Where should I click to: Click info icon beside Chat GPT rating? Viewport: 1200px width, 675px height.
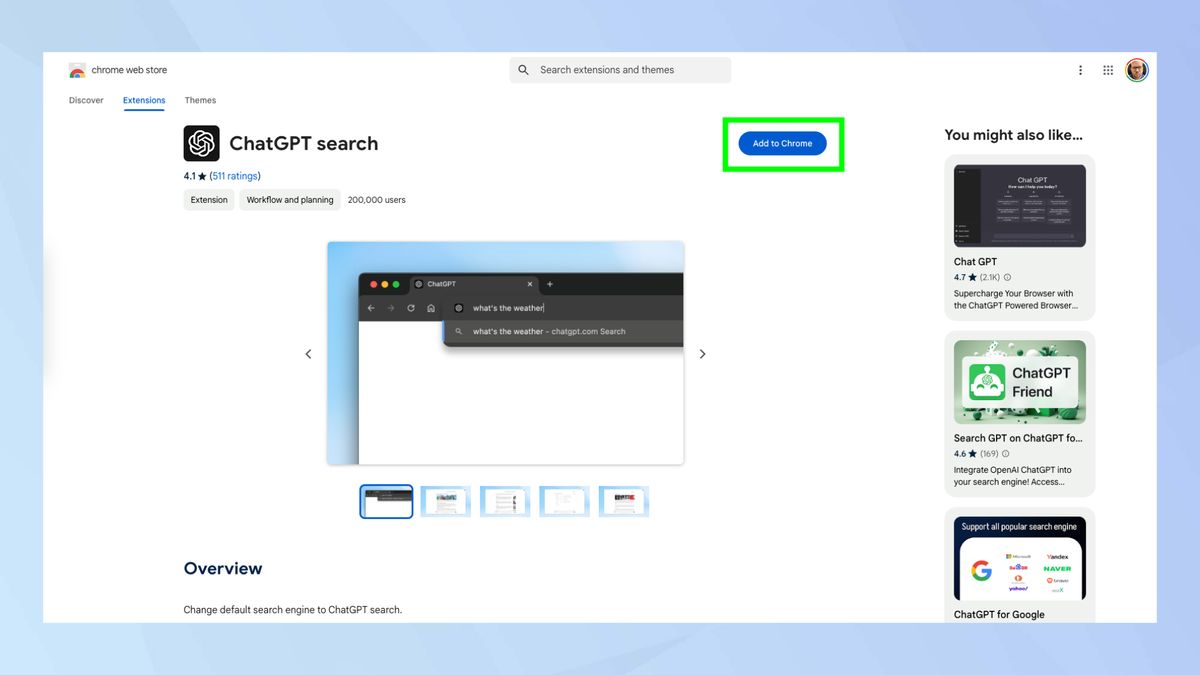(1007, 277)
